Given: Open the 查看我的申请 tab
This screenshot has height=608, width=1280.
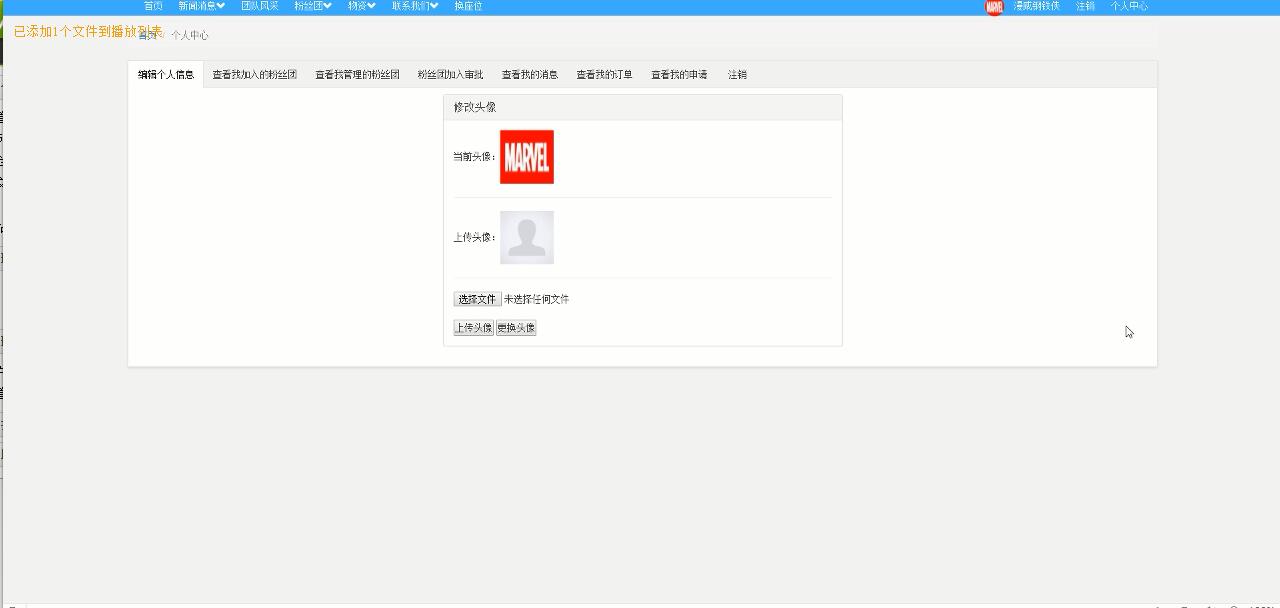Looking at the screenshot, I should click(679, 75).
